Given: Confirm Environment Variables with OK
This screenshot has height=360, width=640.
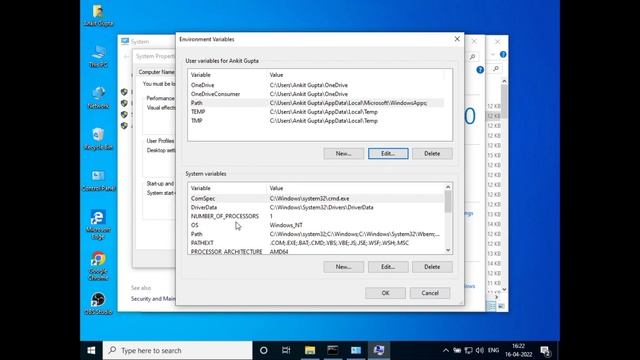Looking at the screenshot, I should tap(385, 293).
